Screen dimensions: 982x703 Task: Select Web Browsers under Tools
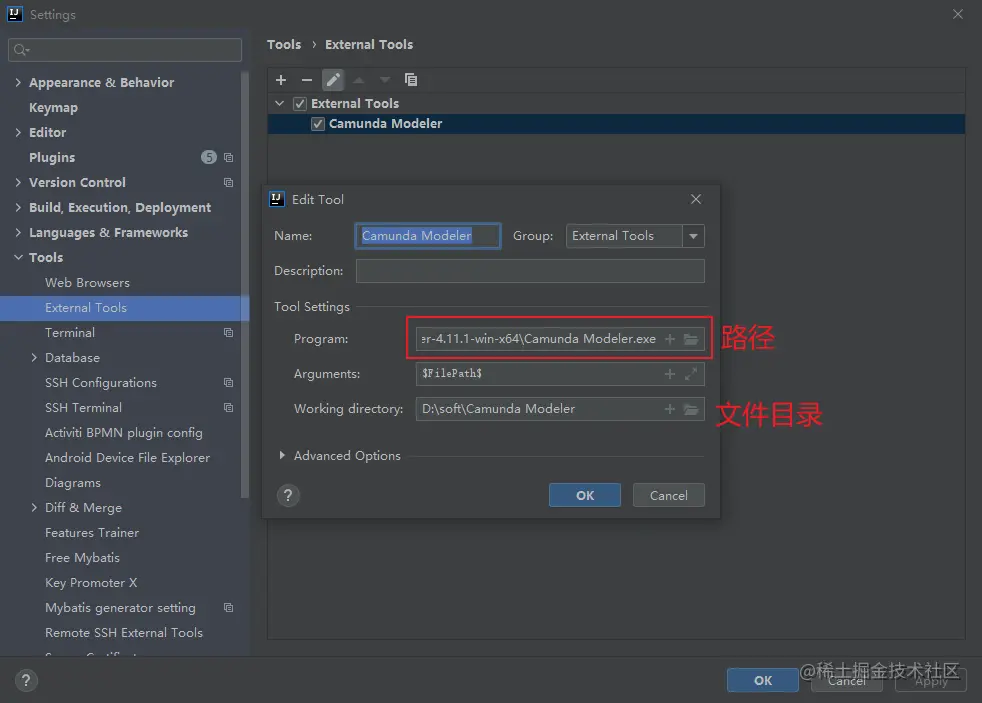coord(87,283)
